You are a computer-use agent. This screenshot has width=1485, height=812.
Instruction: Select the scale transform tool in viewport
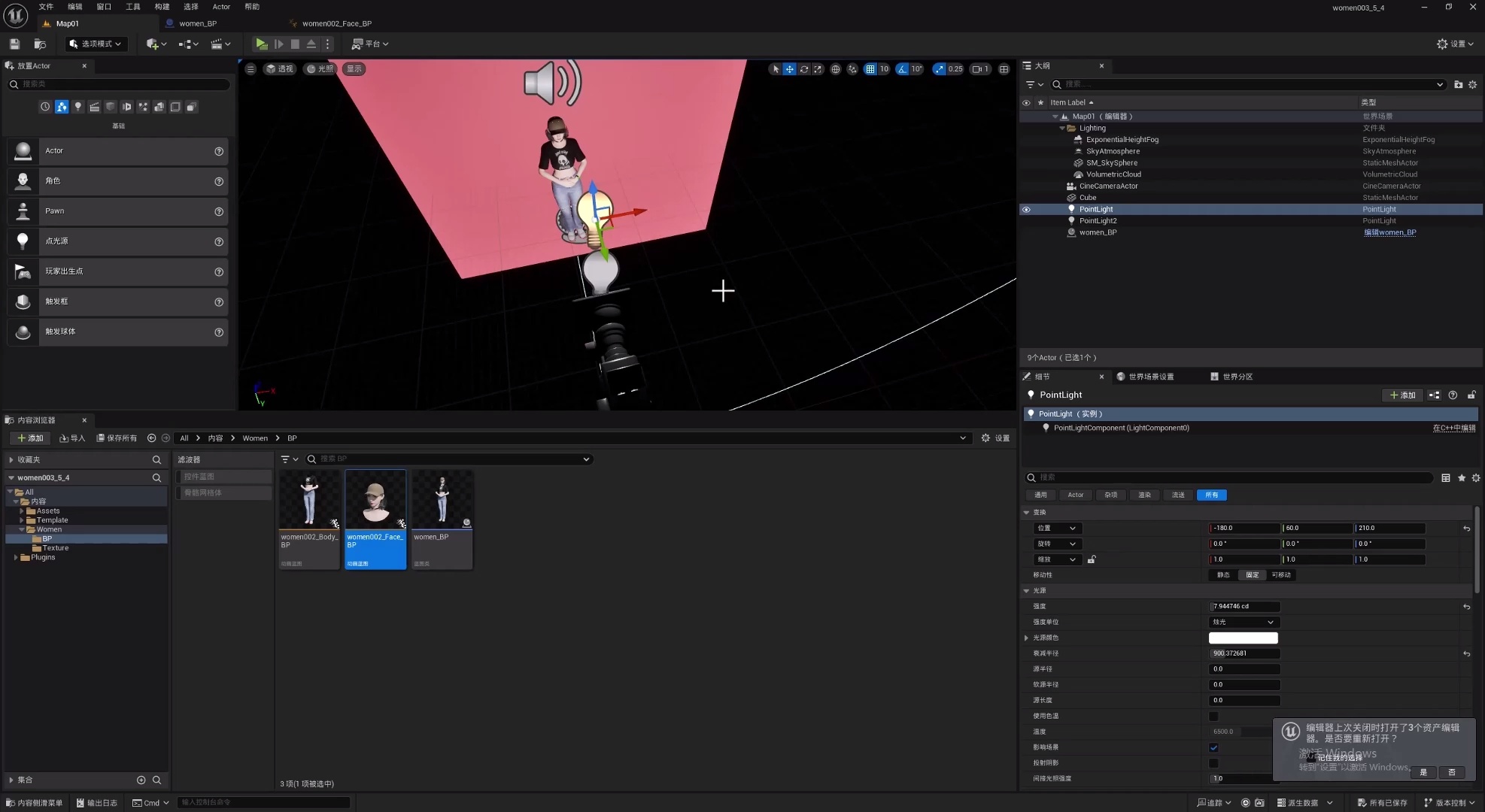(x=818, y=69)
